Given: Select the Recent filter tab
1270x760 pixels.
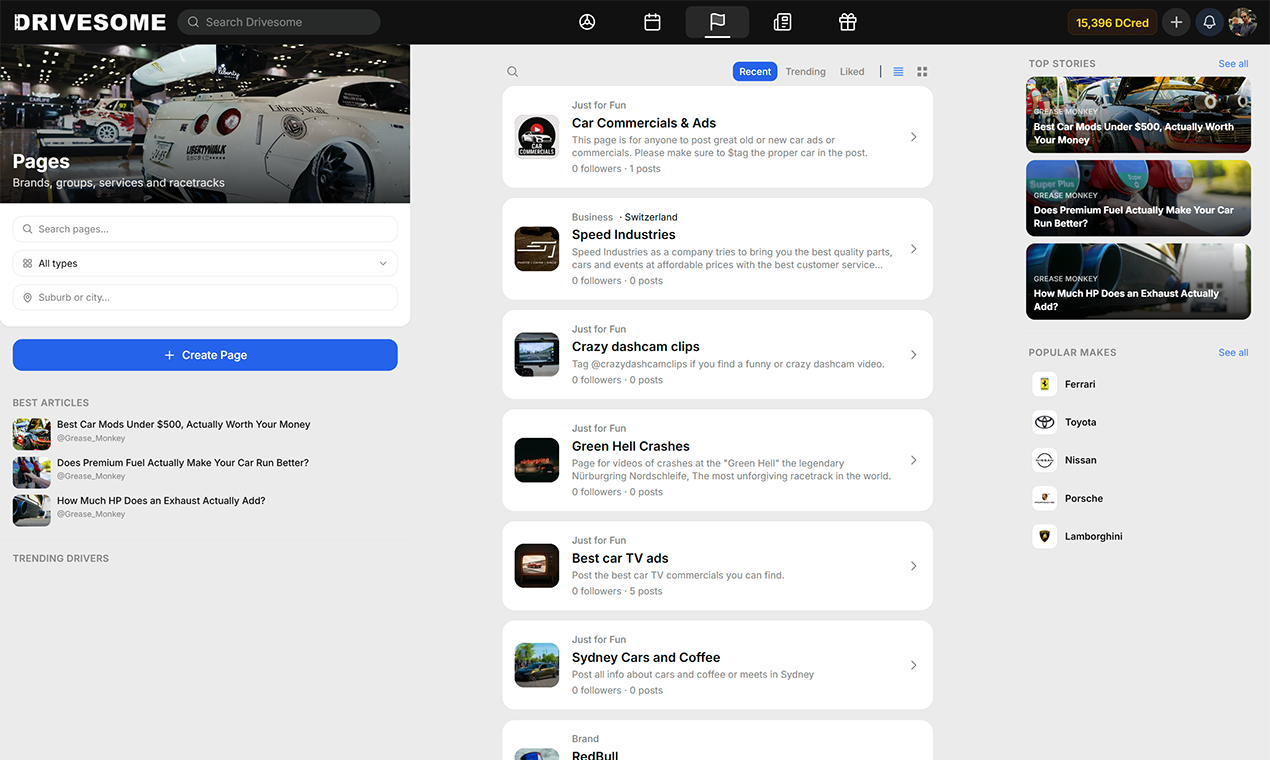Looking at the screenshot, I should coord(755,72).
